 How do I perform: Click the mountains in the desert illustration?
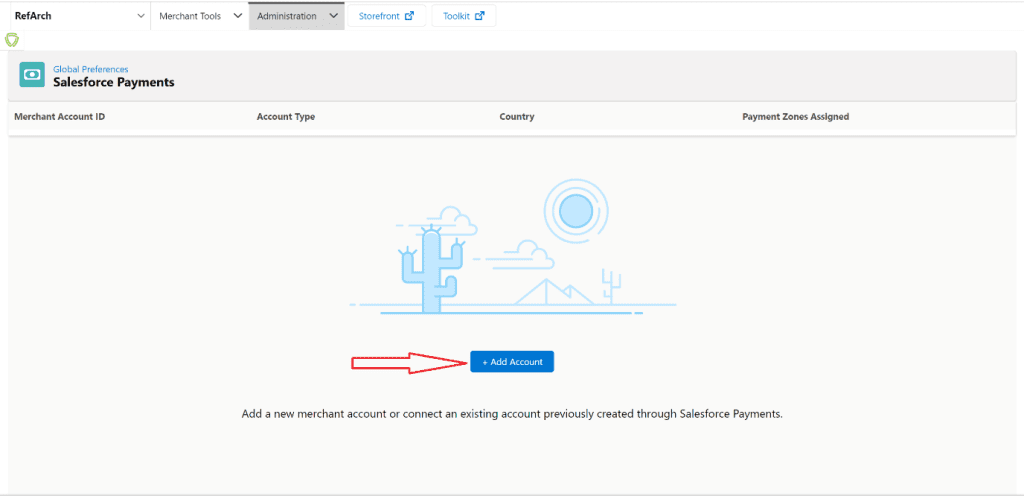[x=553, y=293]
